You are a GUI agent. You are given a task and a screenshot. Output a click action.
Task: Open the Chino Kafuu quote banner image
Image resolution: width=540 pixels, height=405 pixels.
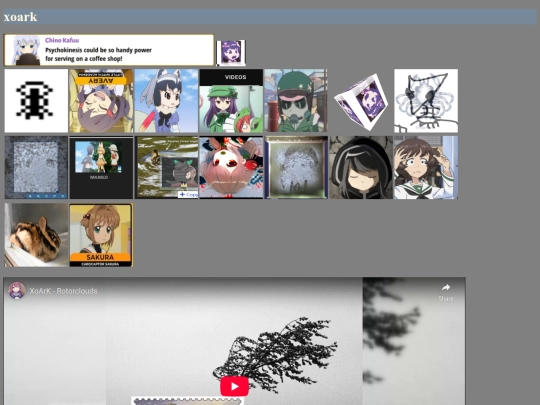[x=109, y=50]
